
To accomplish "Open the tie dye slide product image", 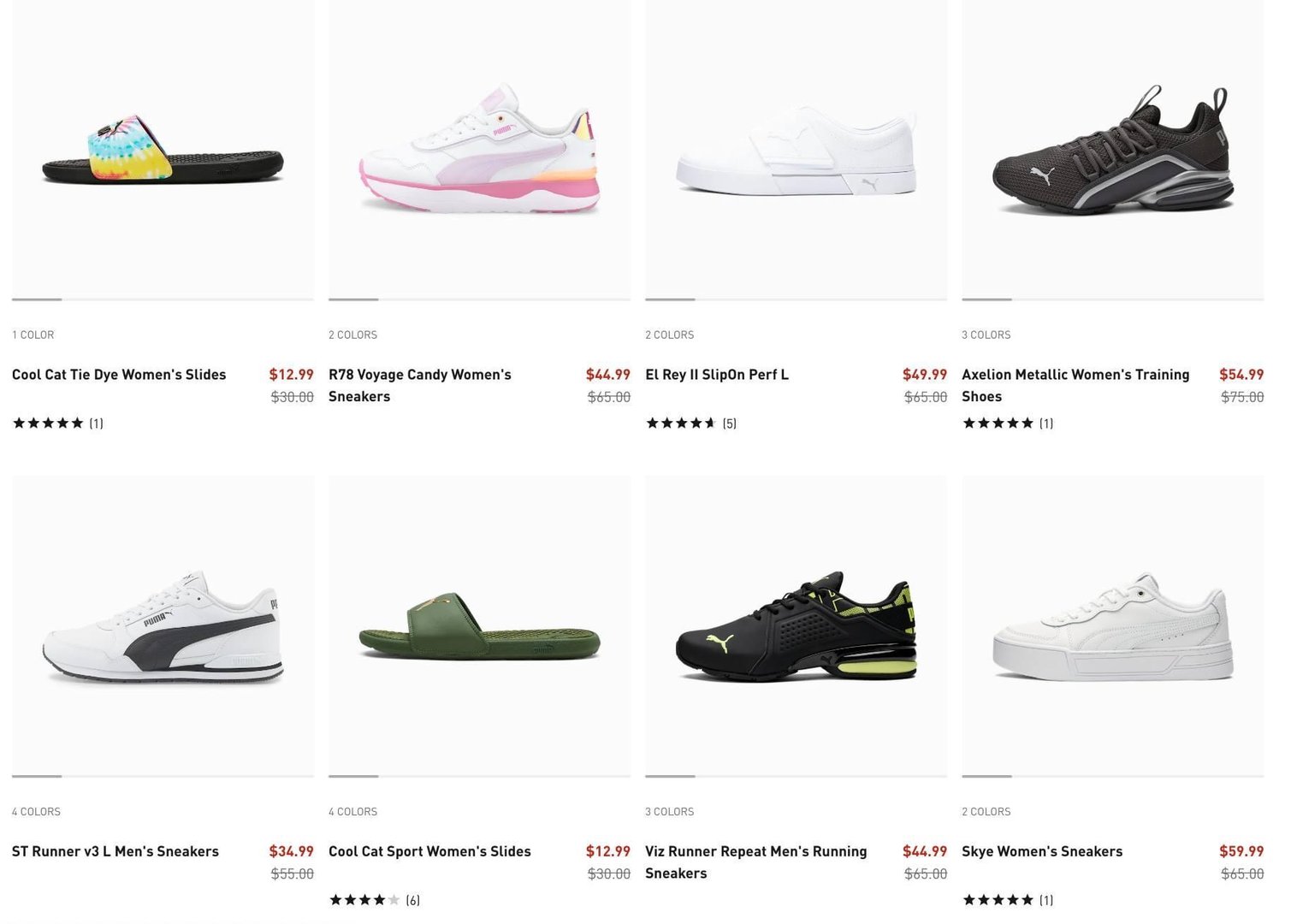I will (x=163, y=150).
